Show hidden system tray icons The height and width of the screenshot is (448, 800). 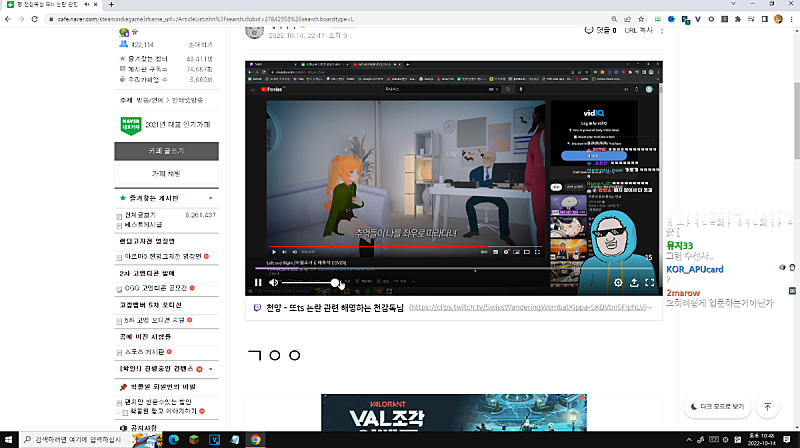point(689,439)
